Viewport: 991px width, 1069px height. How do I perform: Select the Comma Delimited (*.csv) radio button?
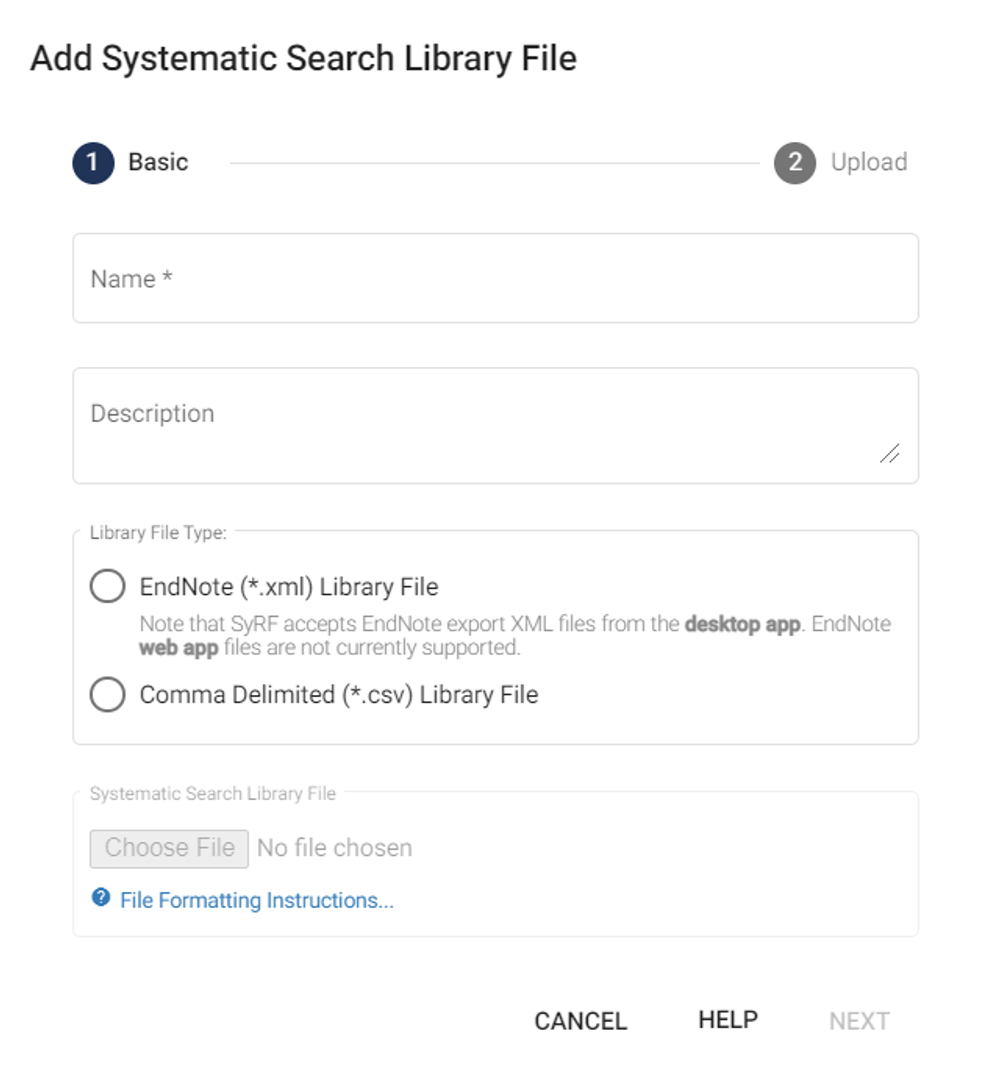108,694
